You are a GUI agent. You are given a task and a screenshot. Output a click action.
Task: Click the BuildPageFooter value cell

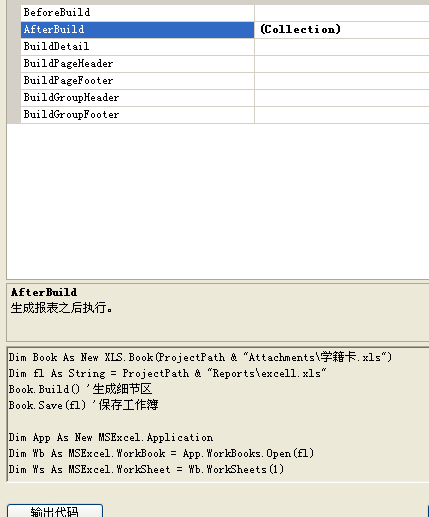342,81
